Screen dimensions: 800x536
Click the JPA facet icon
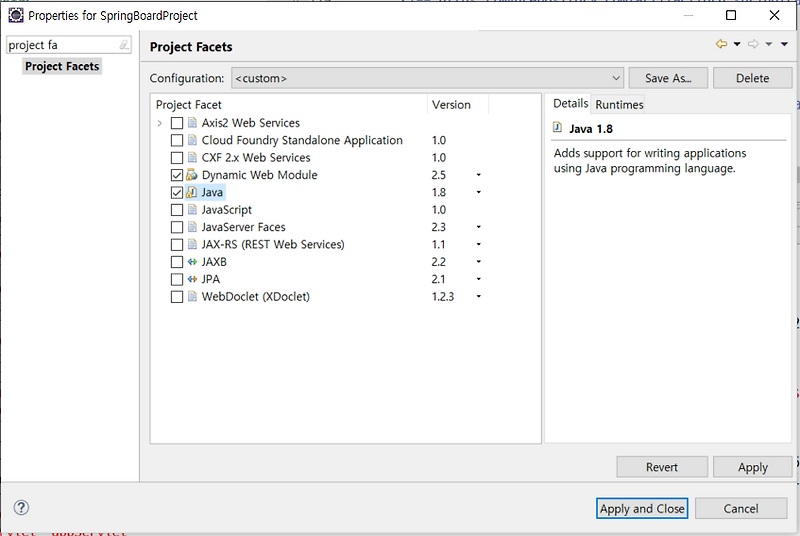click(193, 279)
